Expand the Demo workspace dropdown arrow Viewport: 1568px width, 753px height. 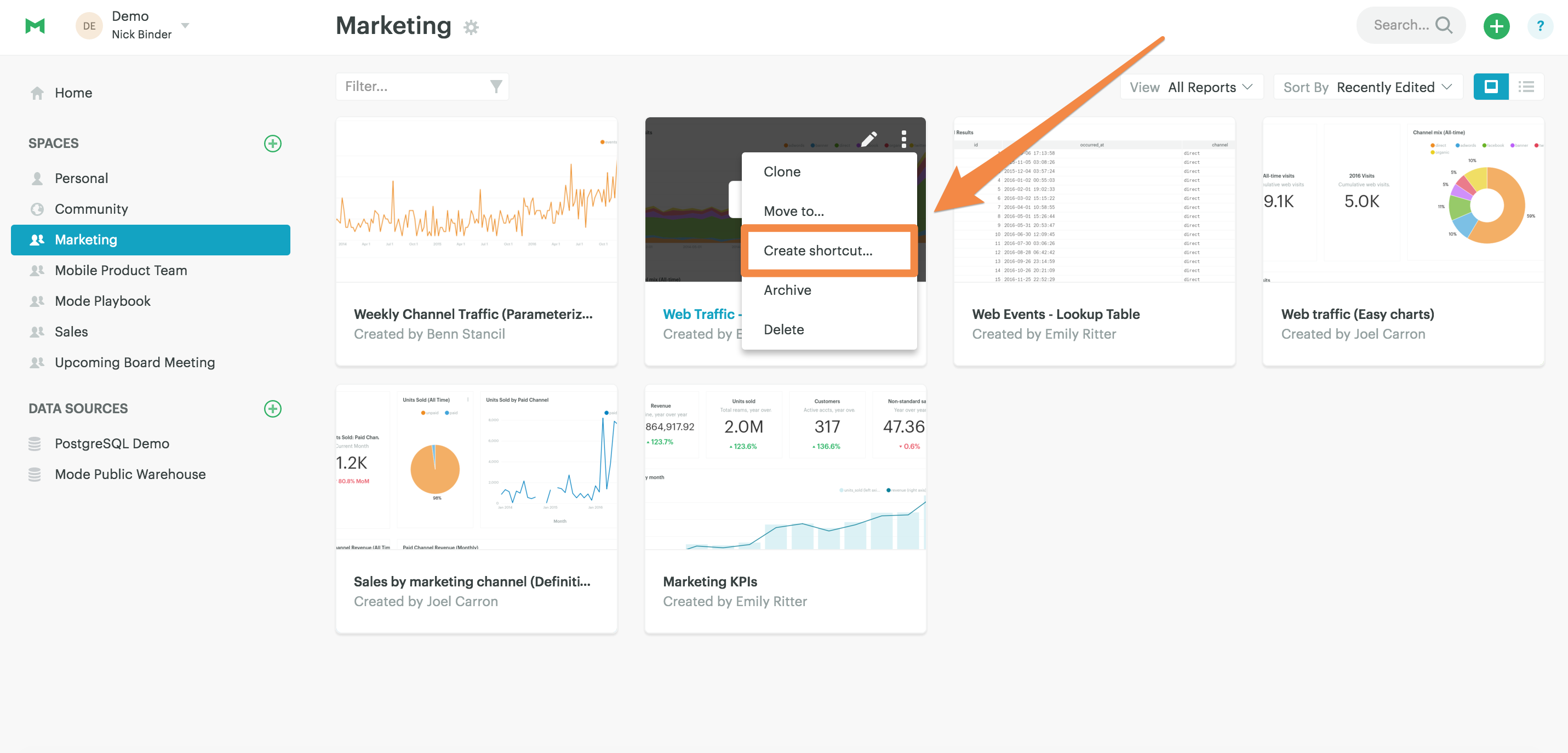click(x=185, y=26)
